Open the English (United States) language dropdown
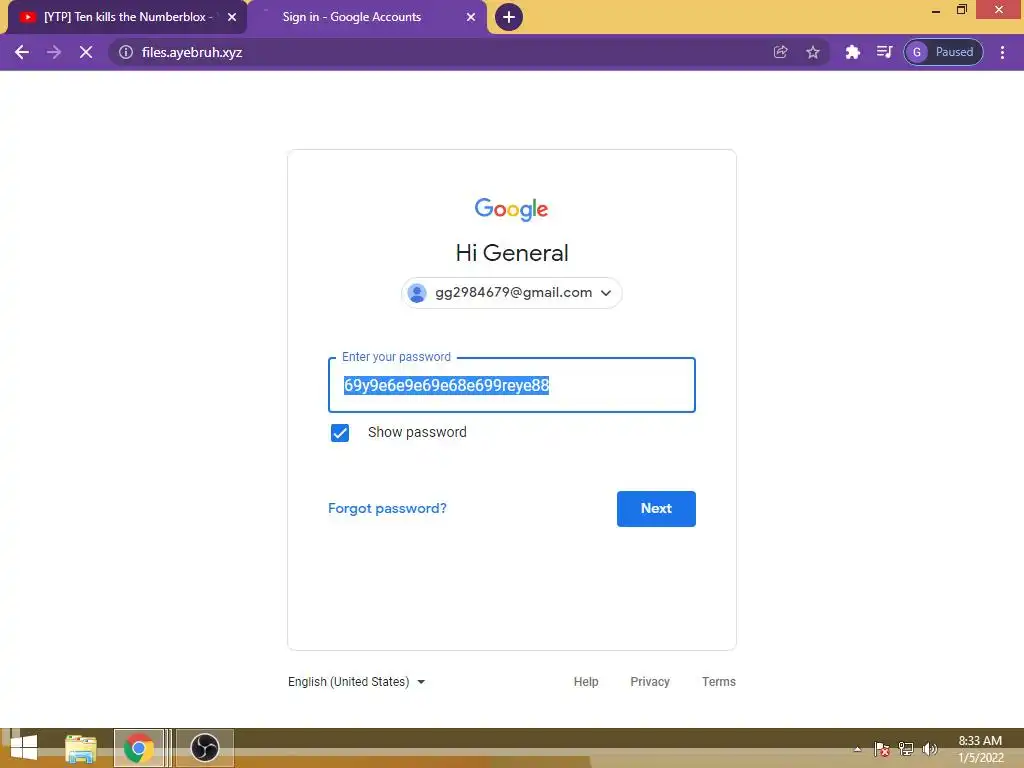 tap(357, 682)
